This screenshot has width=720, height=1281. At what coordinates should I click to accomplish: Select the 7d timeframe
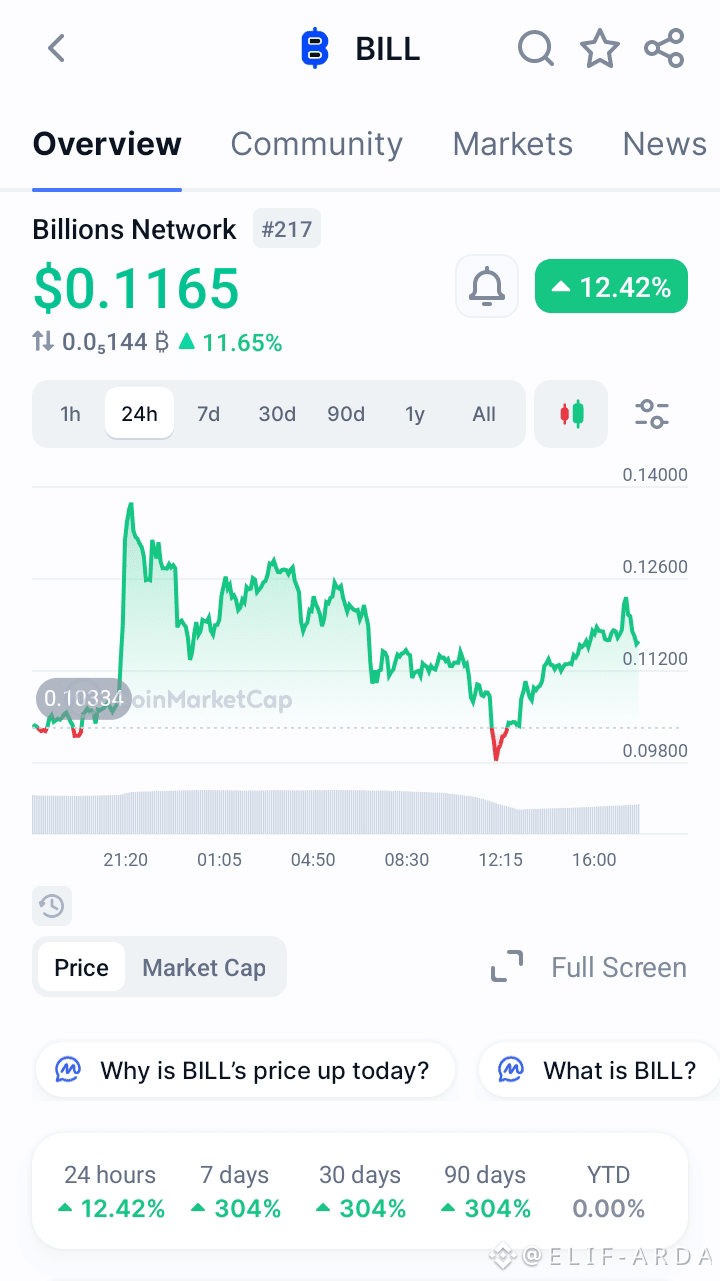click(208, 414)
